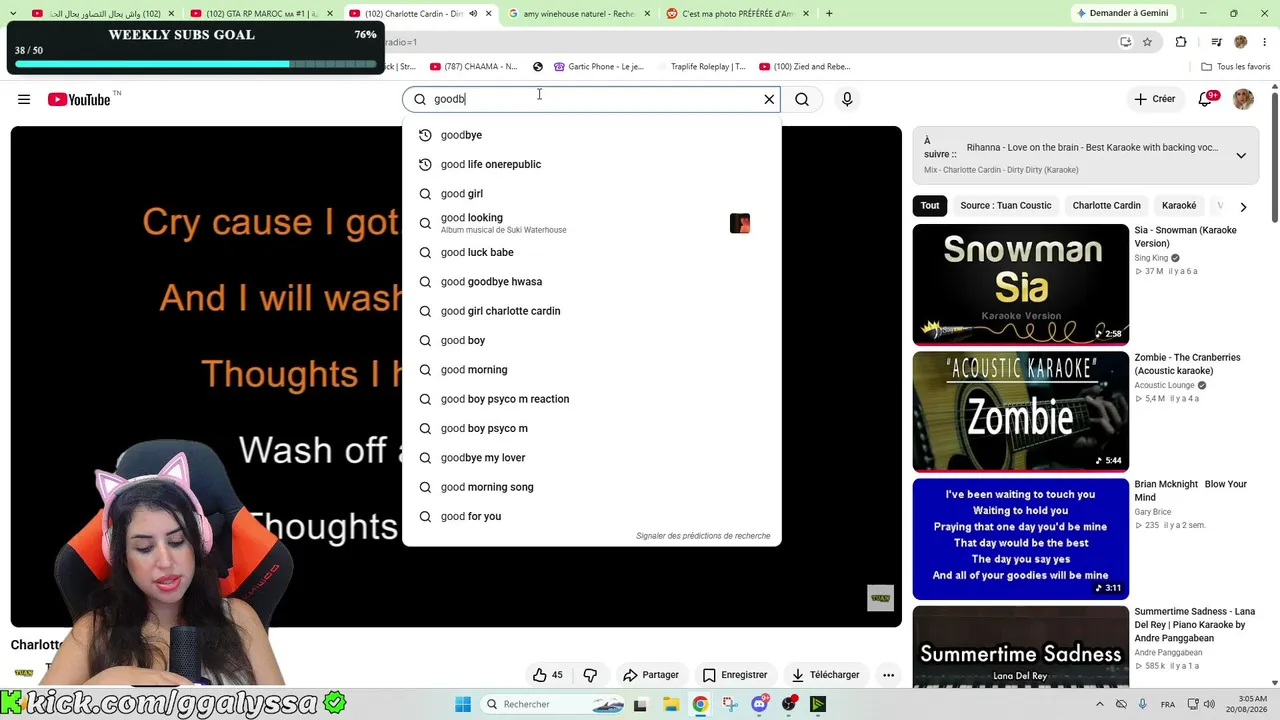The image size is (1280, 720).
Task: Open the Gartic Phone bookmark
Action: point(598,67)
